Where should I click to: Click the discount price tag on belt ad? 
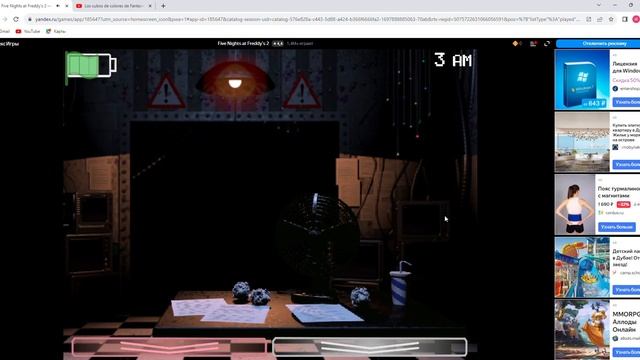[x=623, y=204]
